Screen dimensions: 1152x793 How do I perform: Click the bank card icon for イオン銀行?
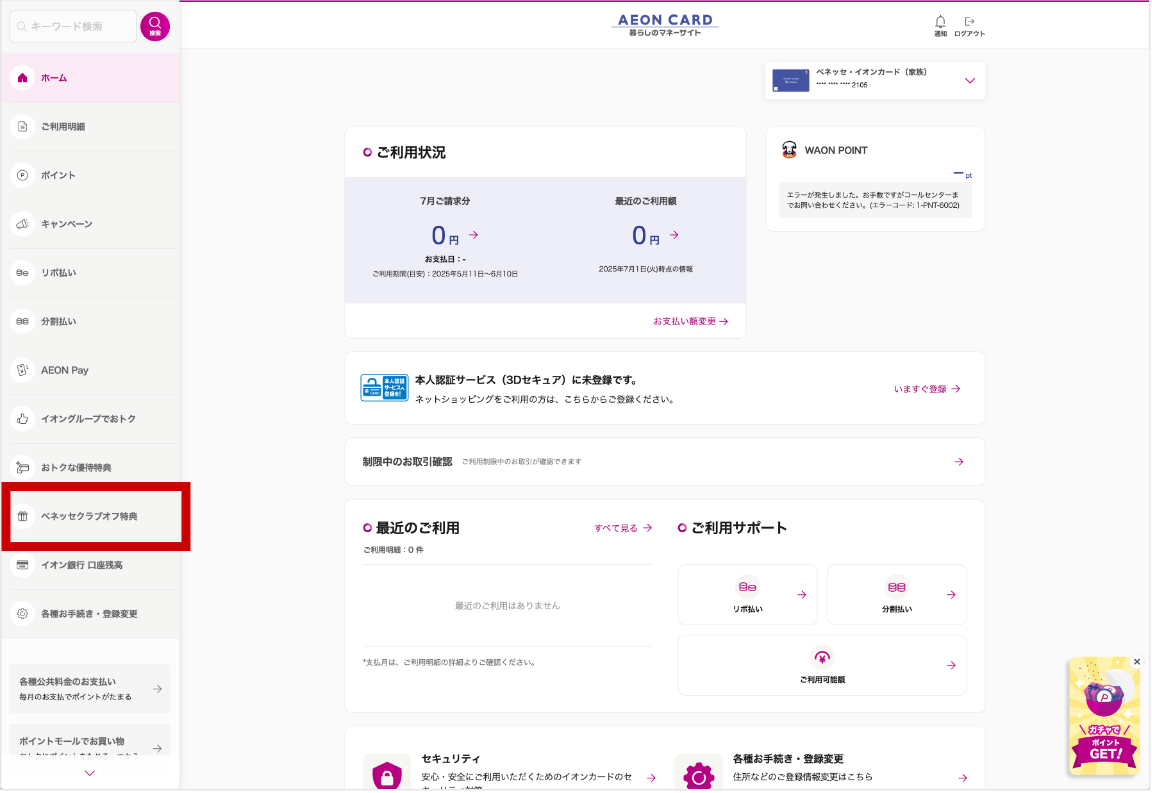click(x=23, y=564)
